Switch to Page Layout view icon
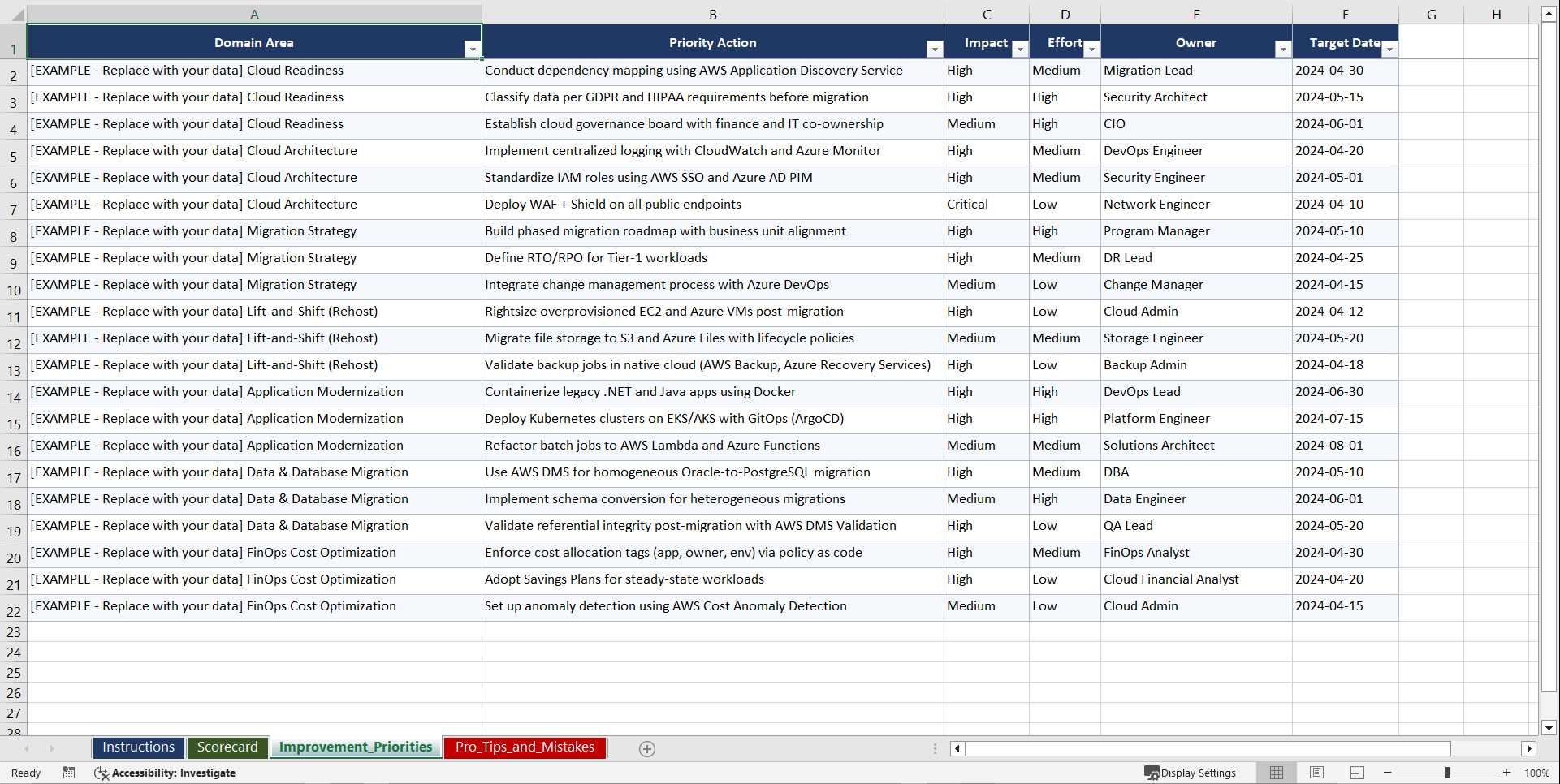Screen dimensions: 1560x784 [x=1316, y=773]
